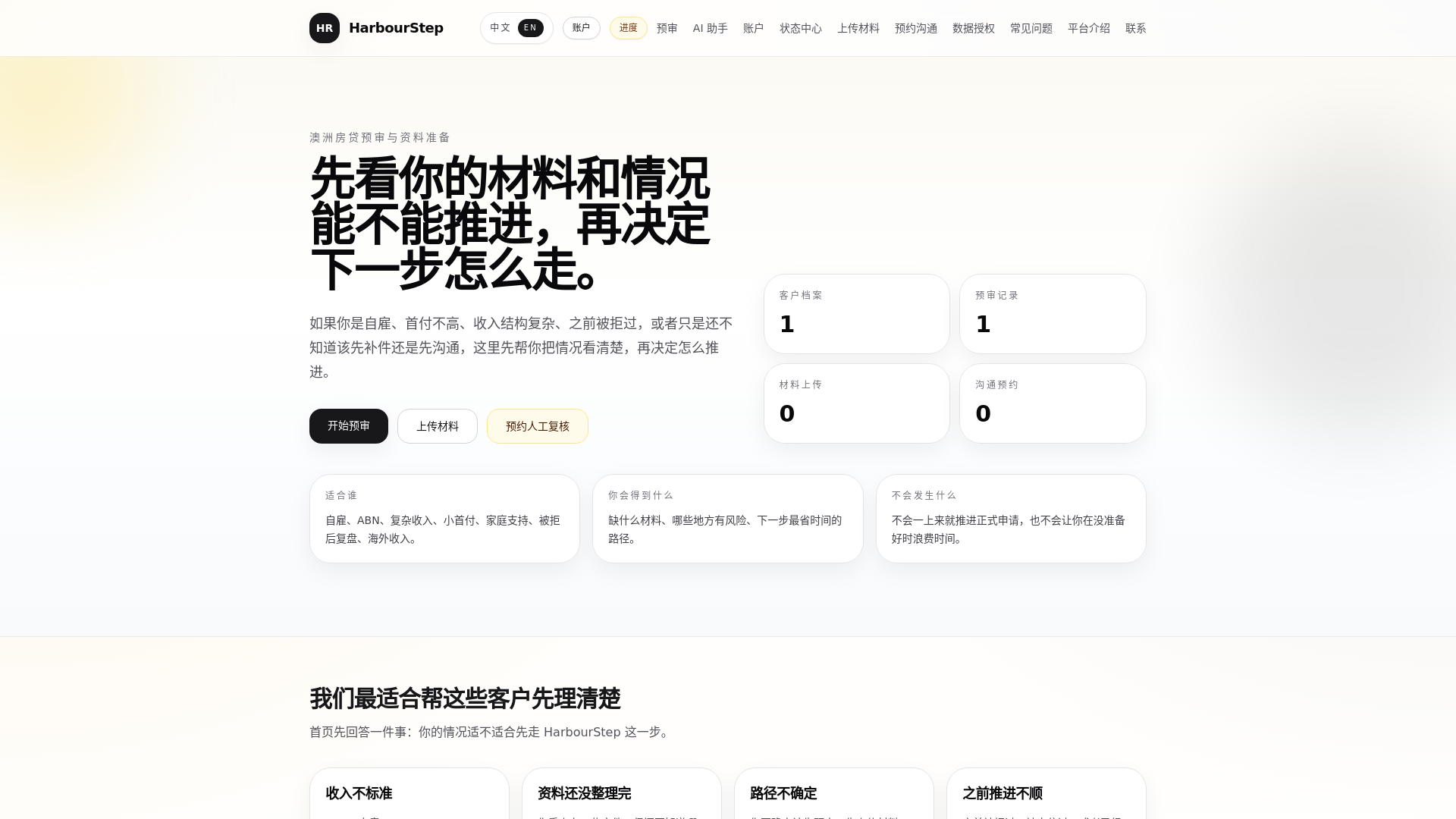Open 常见问题 nav item
The image size is (1456, 819).
click(1031, 28)
